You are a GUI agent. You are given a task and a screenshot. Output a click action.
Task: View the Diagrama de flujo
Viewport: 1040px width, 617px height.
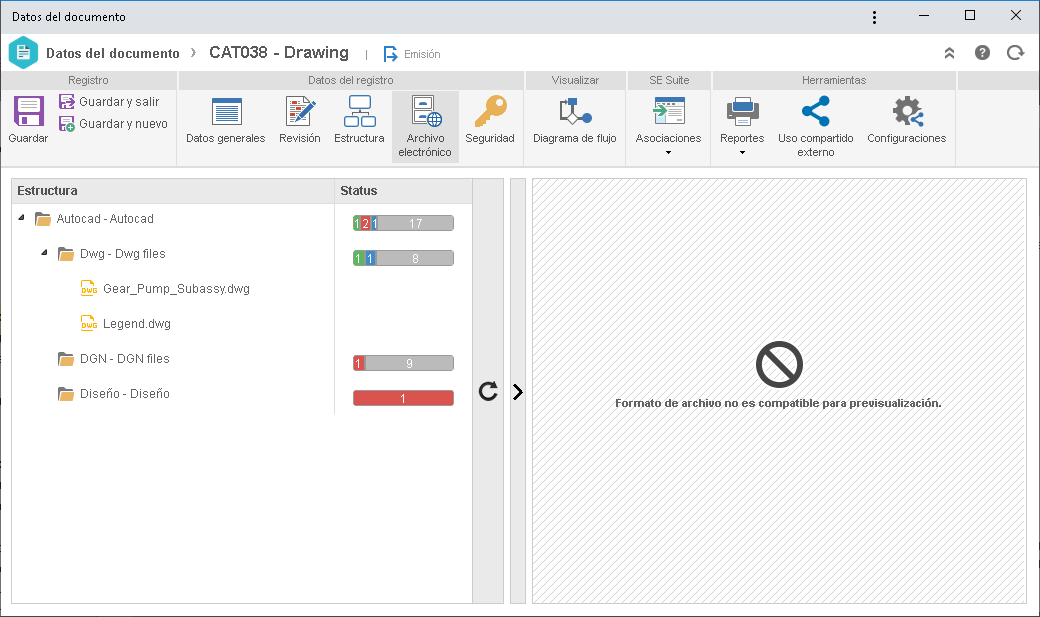575,120
